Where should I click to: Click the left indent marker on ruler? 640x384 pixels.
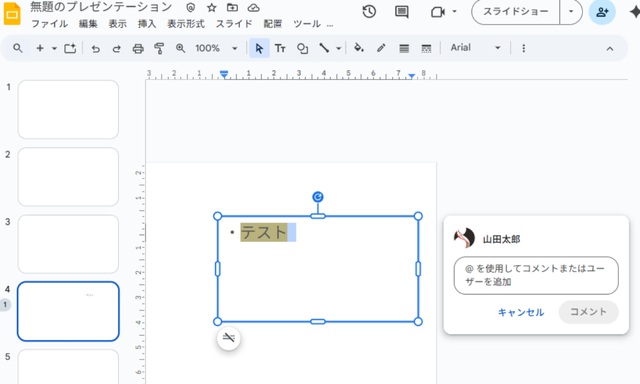coord(224,75)
